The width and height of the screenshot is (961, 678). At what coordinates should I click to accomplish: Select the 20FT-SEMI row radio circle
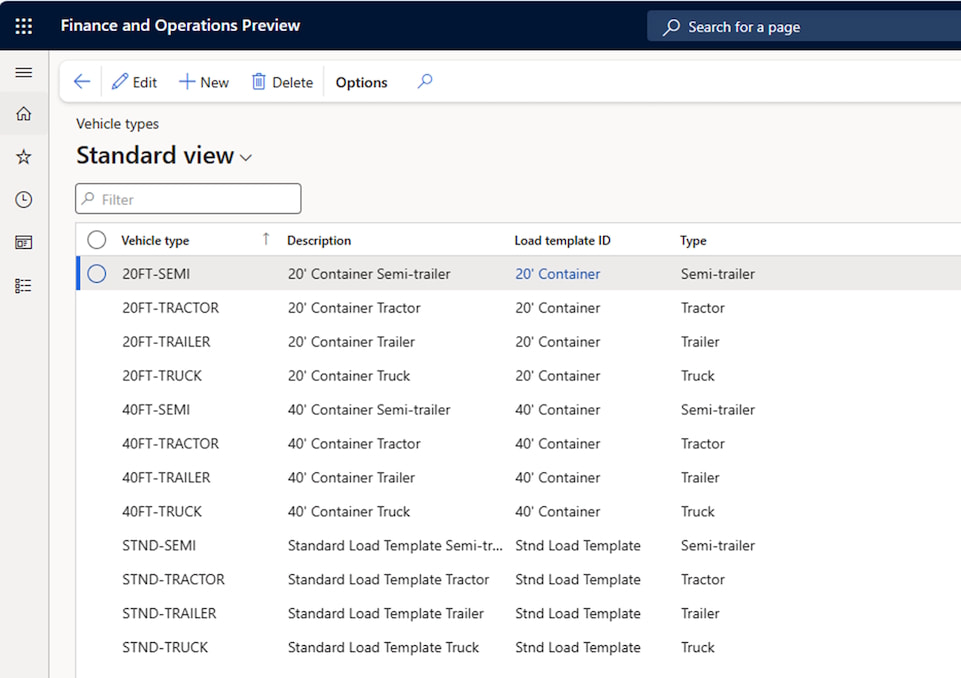point(97,274)
